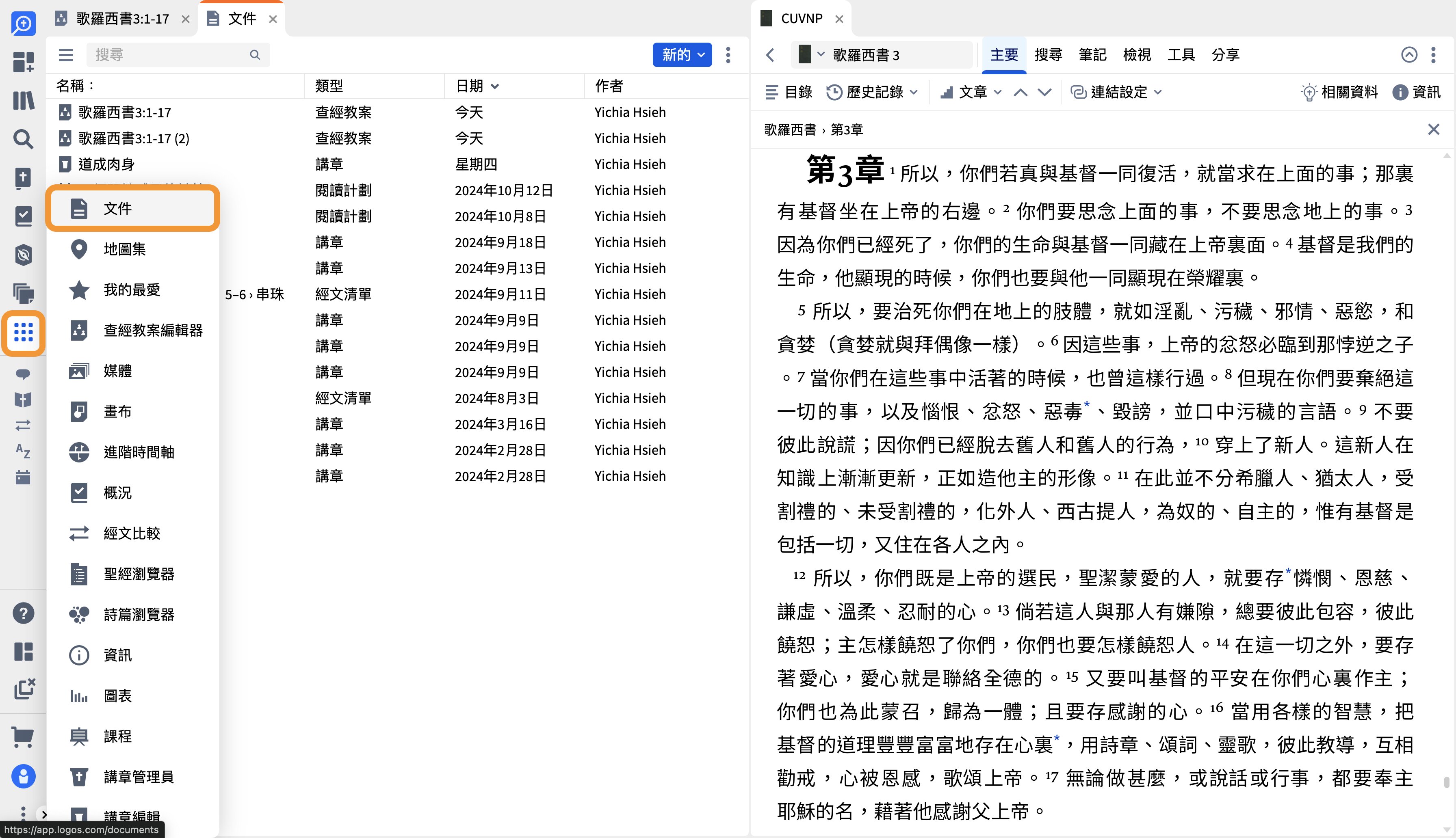This screenshot has height=838, width=1456.
Task: Choose 地圖集 in the apps menu
Action: tap(132, 249)
